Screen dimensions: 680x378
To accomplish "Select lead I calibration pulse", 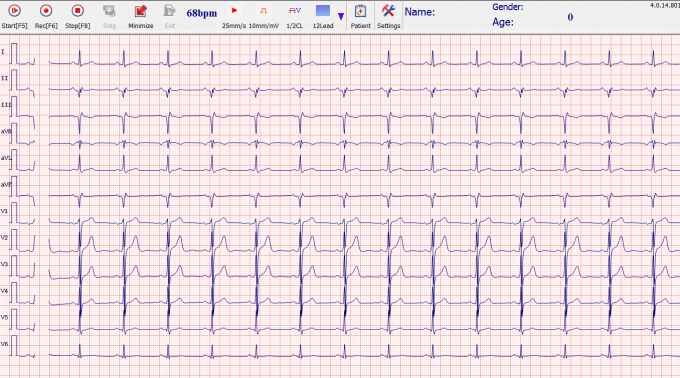I will pos(14,54).
